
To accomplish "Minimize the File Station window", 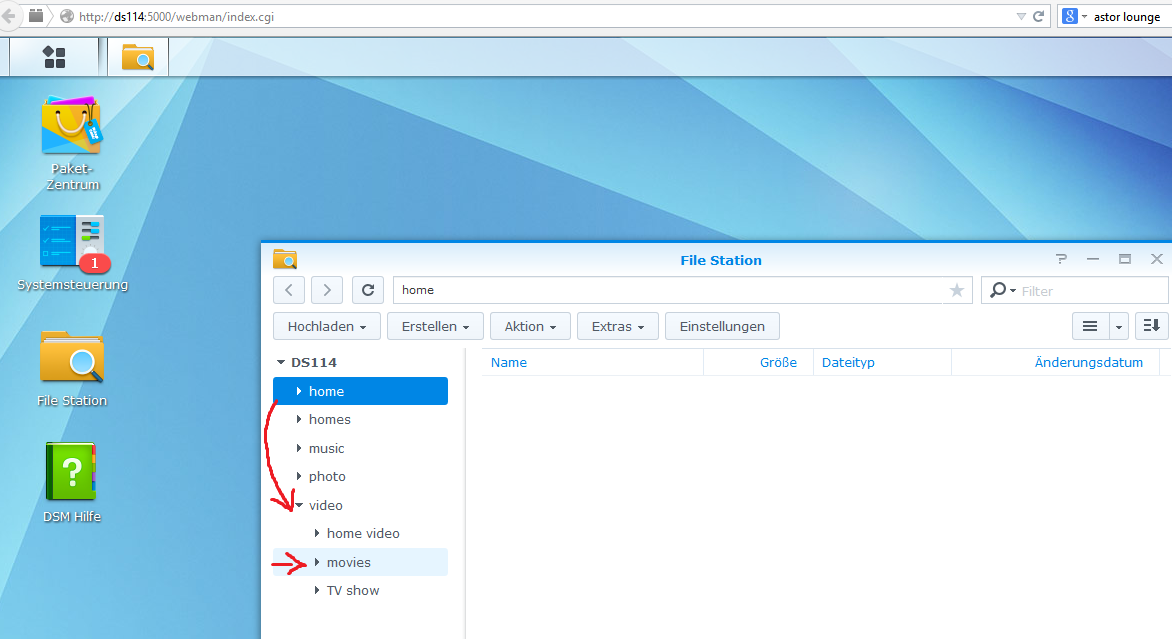I will click(x=1093, y=259).
